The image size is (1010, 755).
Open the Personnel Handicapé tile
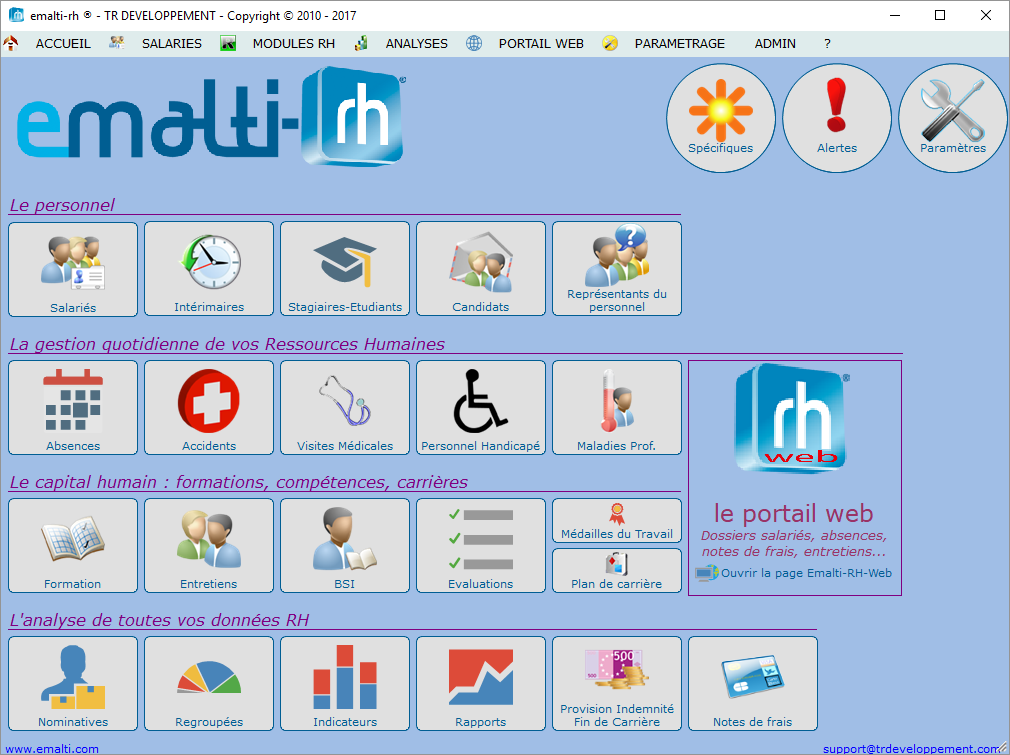481,407
